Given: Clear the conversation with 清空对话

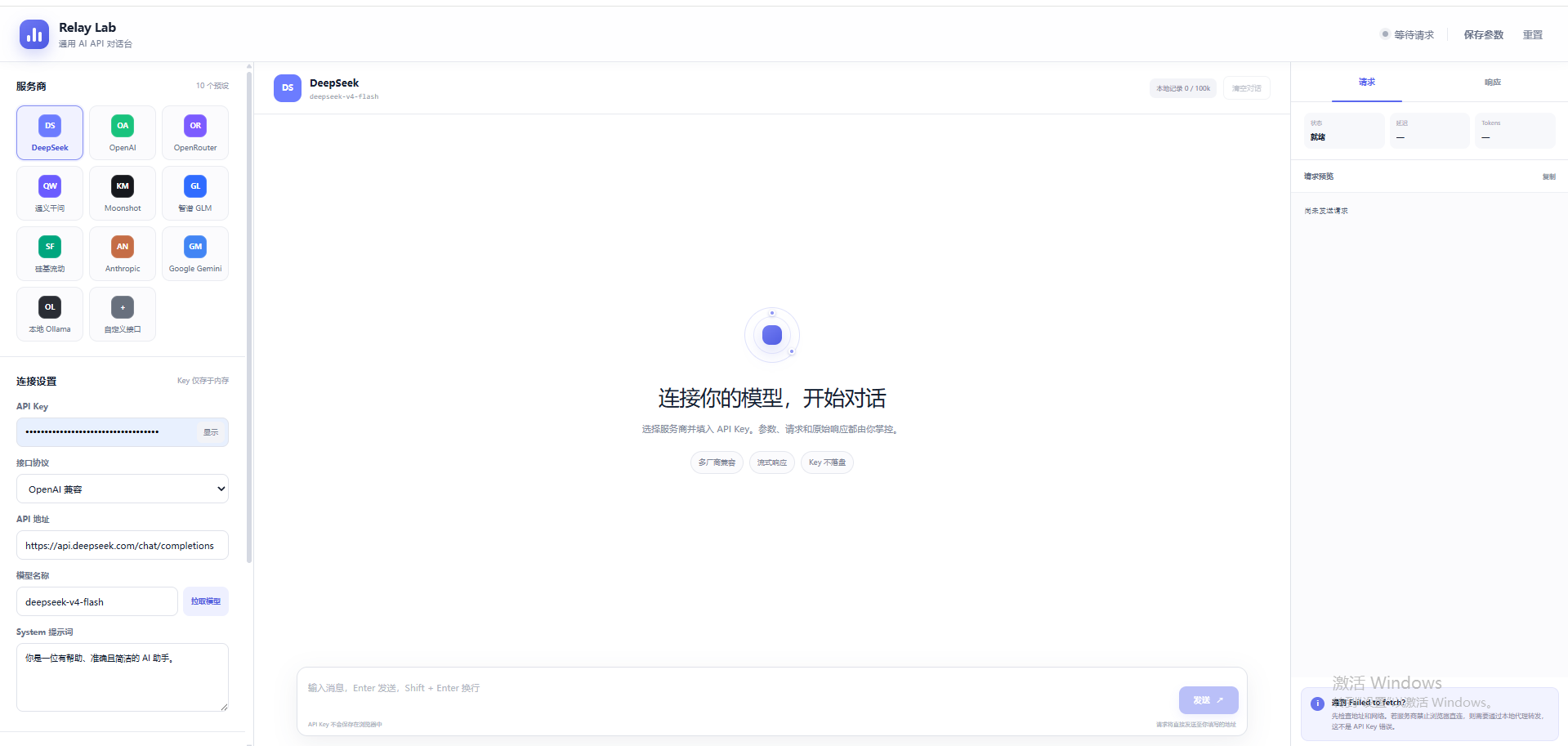Looking at the screenshot, I should pos(1247,88).
